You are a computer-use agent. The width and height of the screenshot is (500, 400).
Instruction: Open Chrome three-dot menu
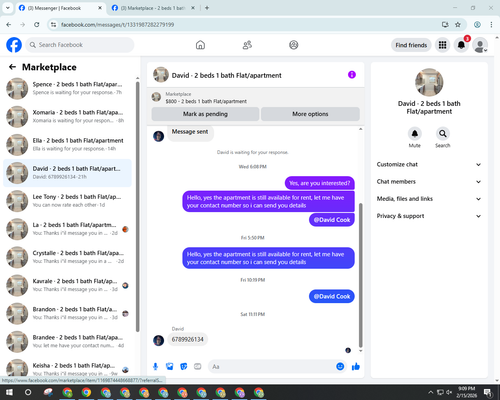coord(491,25)
